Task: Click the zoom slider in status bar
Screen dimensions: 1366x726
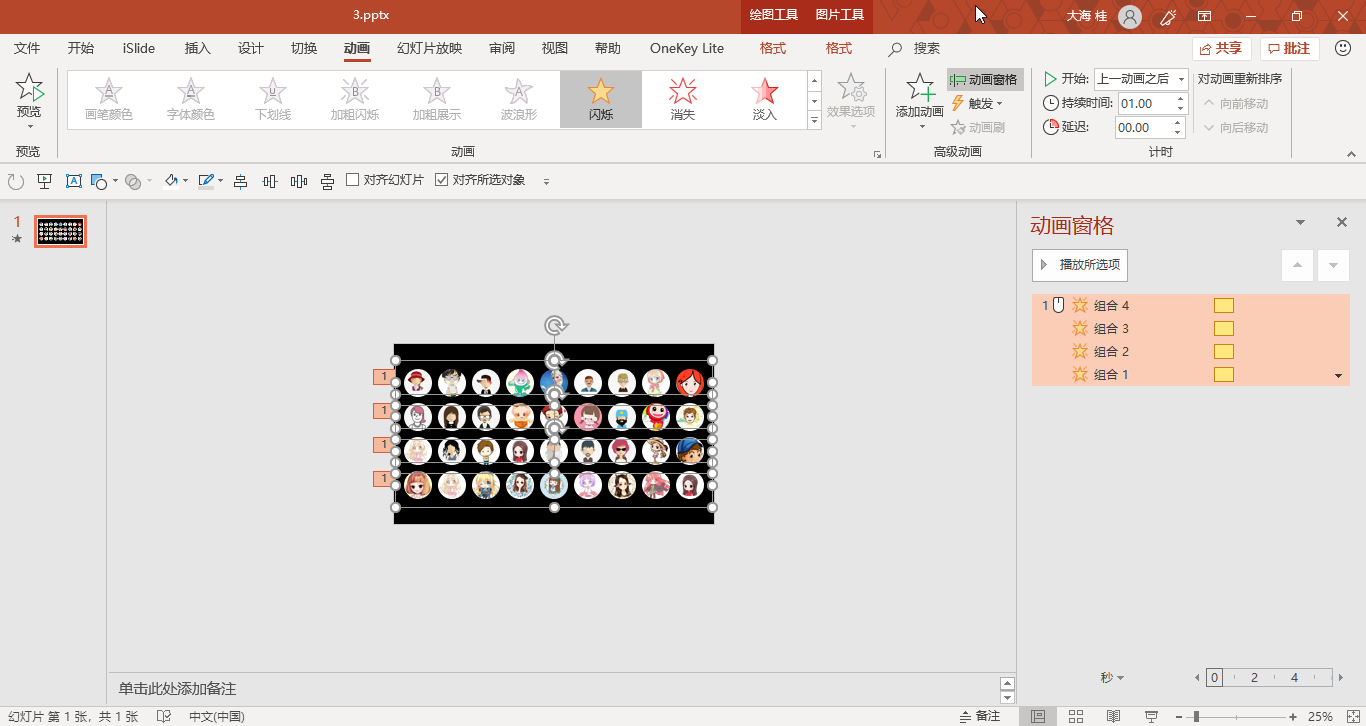Action: point(1196,716)
